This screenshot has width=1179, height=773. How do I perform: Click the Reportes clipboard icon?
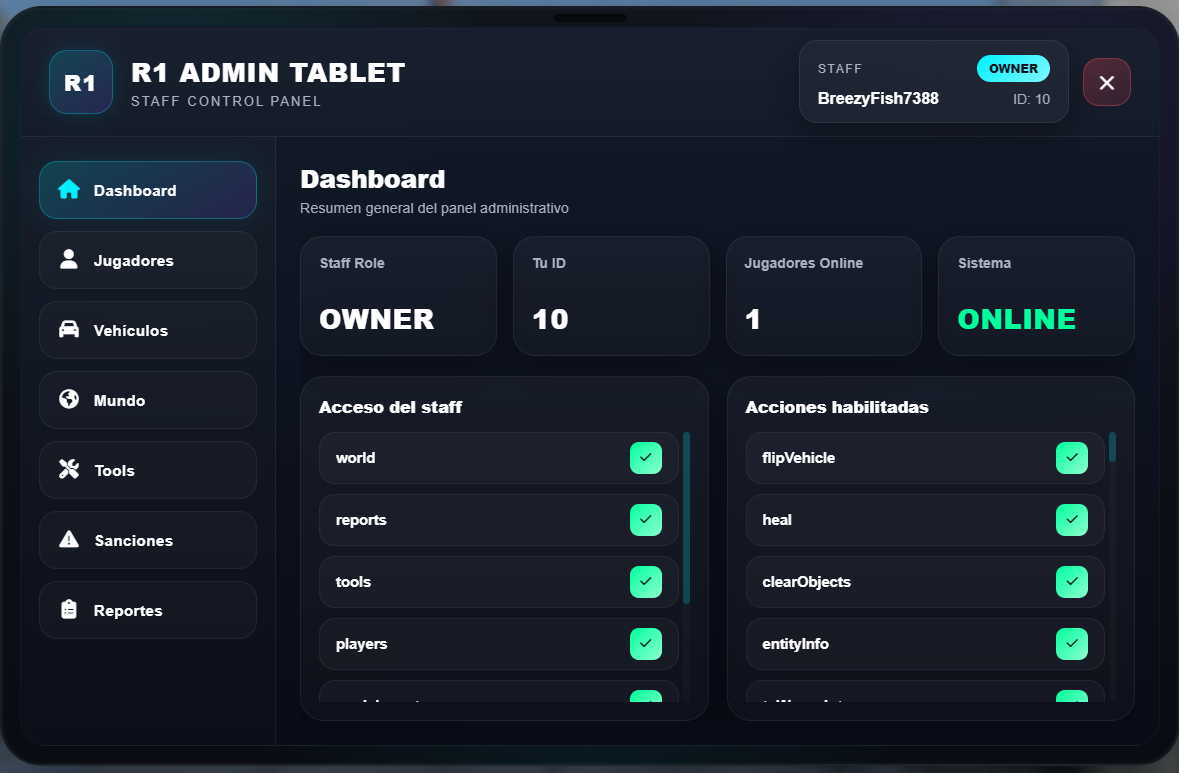tap(69, 609)
